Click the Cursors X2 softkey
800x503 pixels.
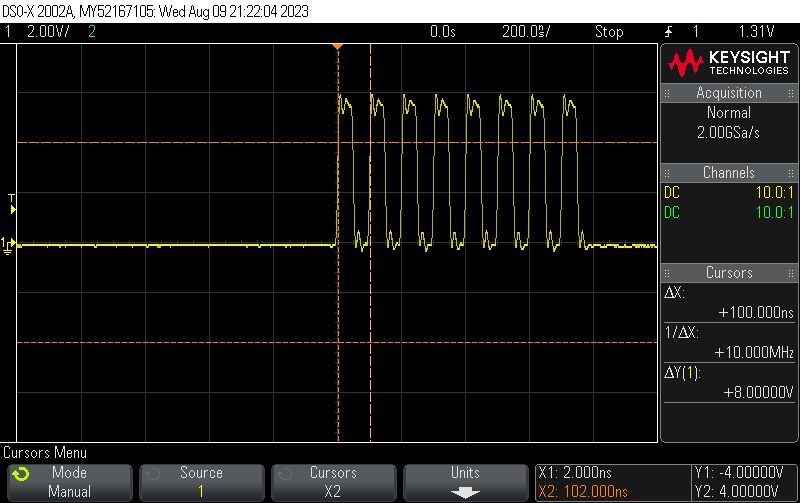click(x=334, y=483)
